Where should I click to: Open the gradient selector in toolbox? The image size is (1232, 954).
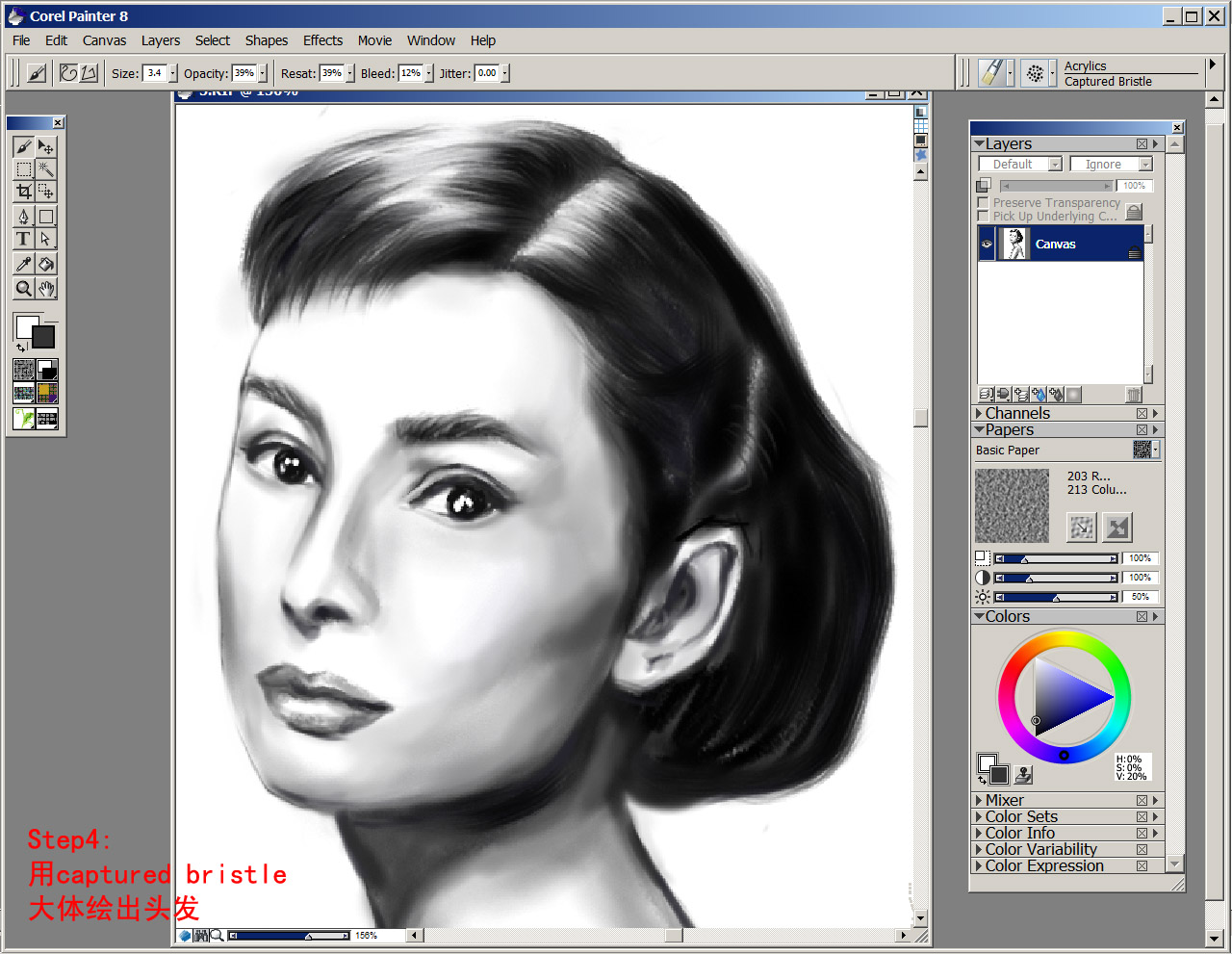[47, 370]
